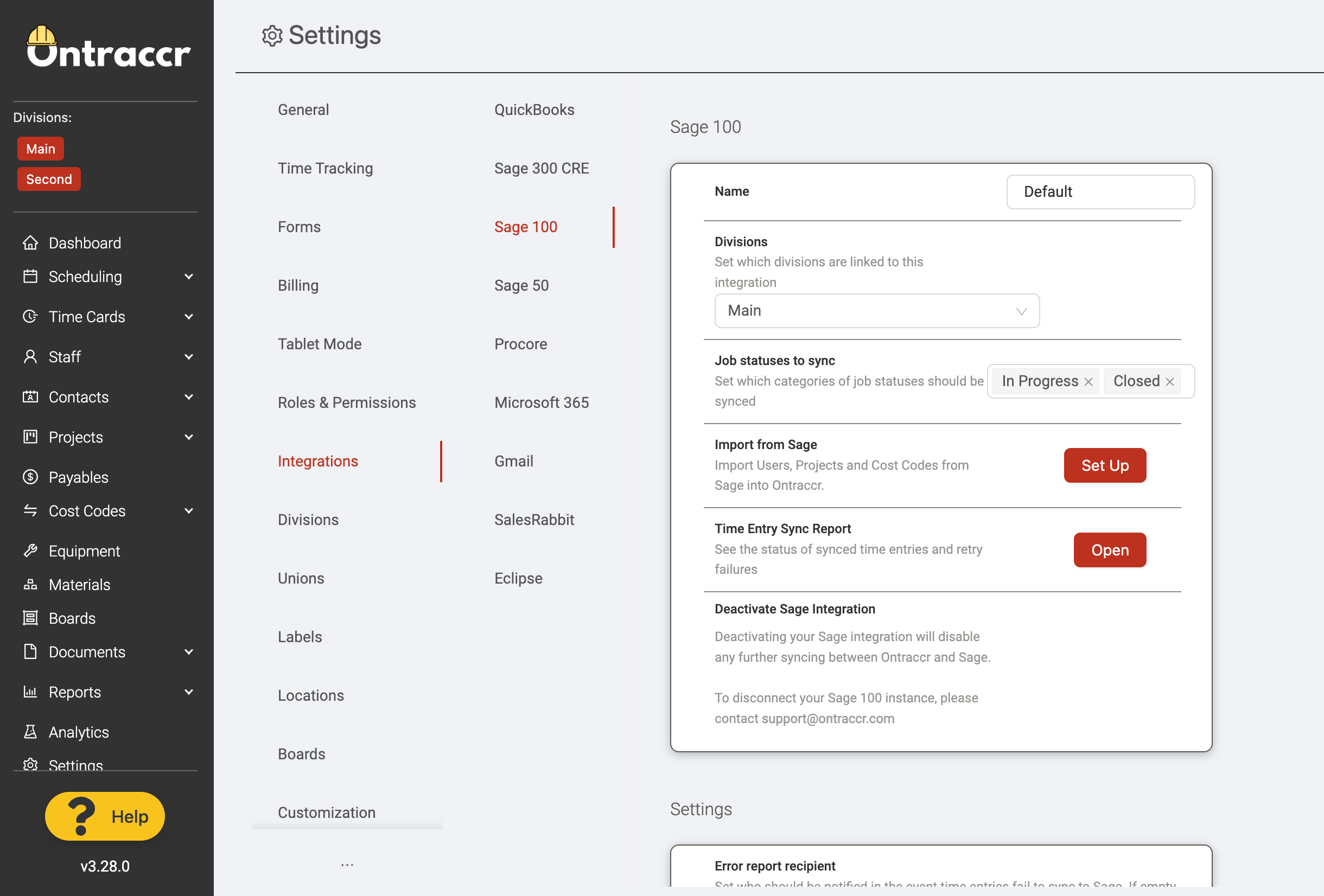
Task: Click the Staff person icon
Action: [30, 356]
